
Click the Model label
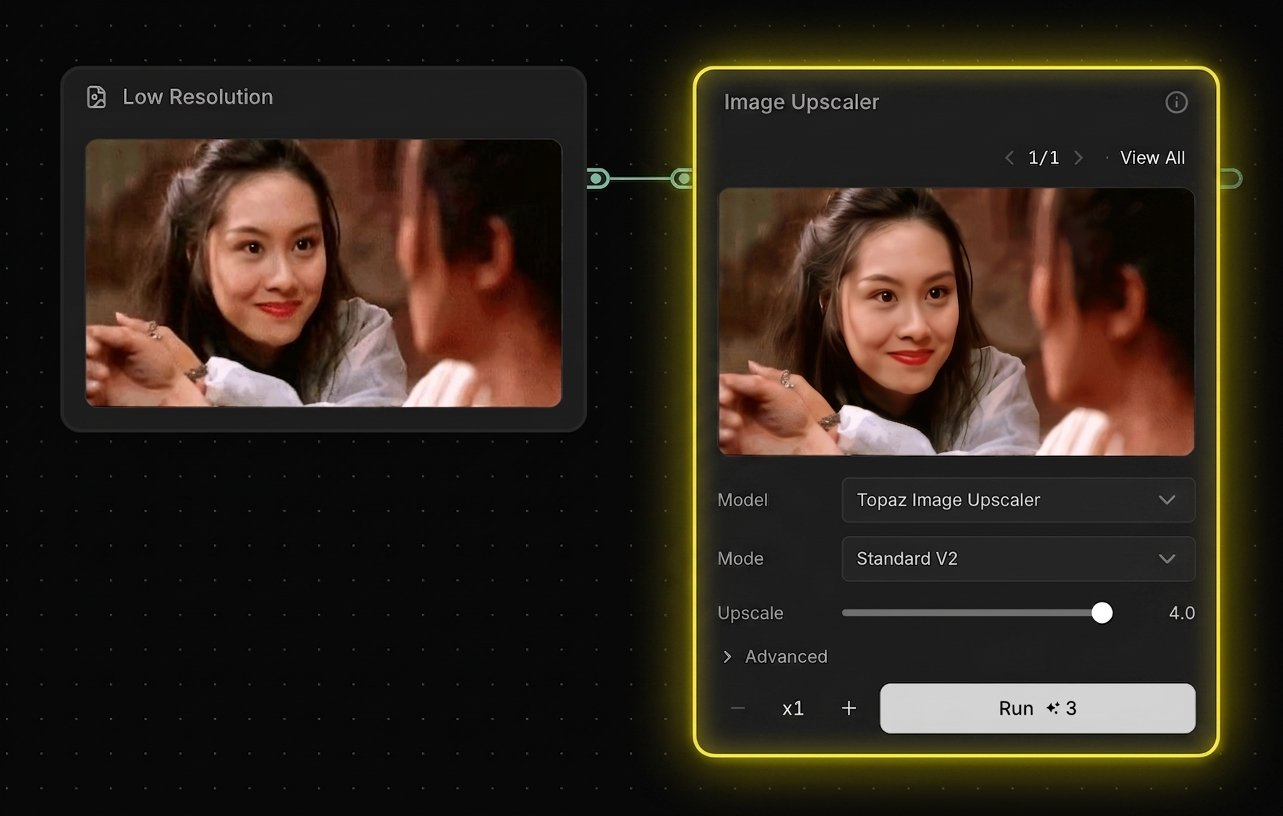point(743,500)
